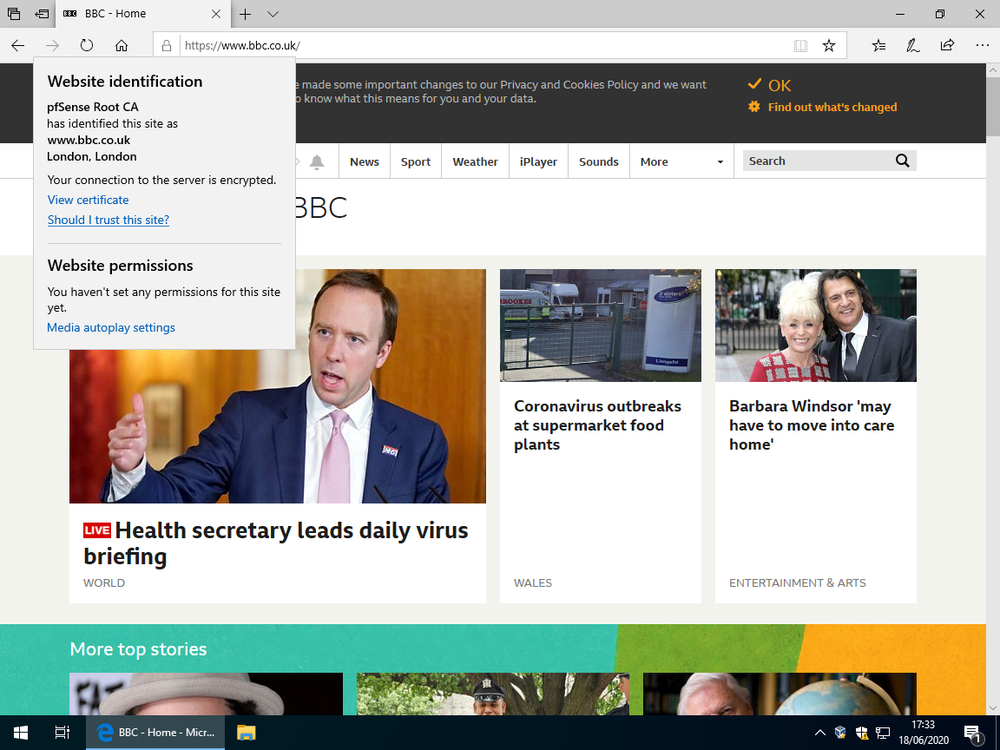The height and width of the screenshot is (750, 1000).
Task: Click the address bar URL
Action: (x=242, y=45)
